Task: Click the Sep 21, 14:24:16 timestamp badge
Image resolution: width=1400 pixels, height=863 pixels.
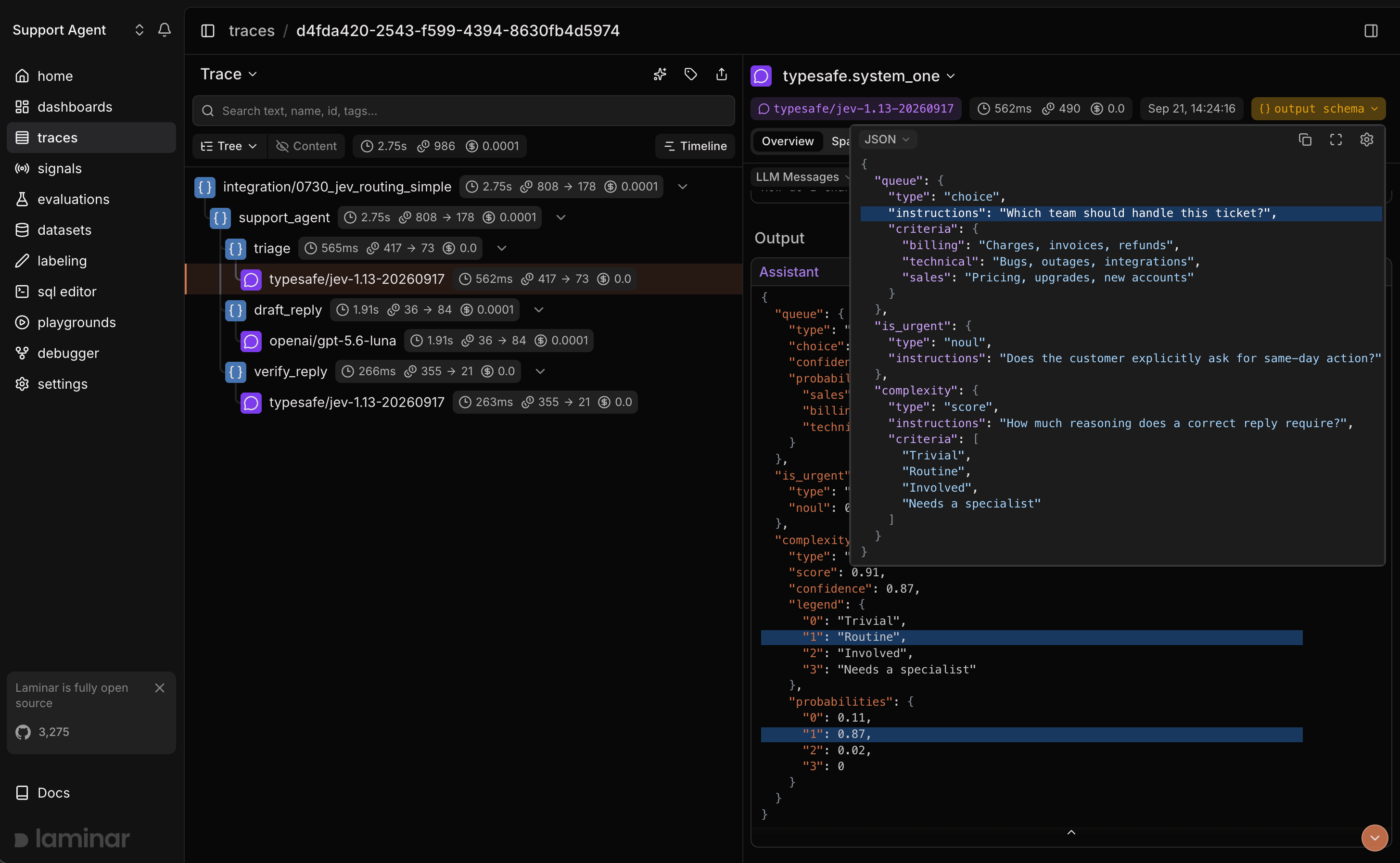Action: [1191, 108]
